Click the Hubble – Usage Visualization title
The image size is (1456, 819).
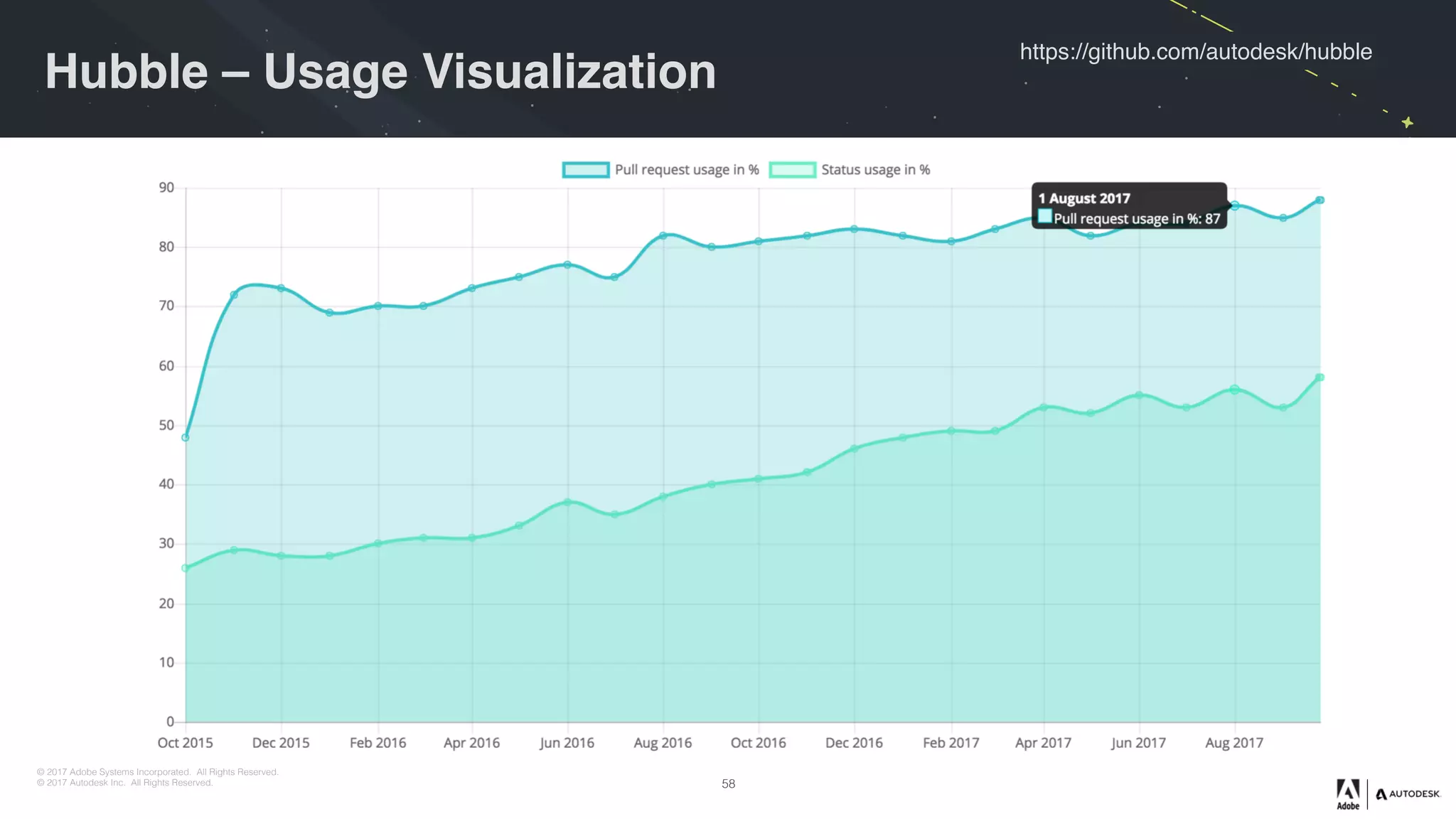click(x=380, y=71)
